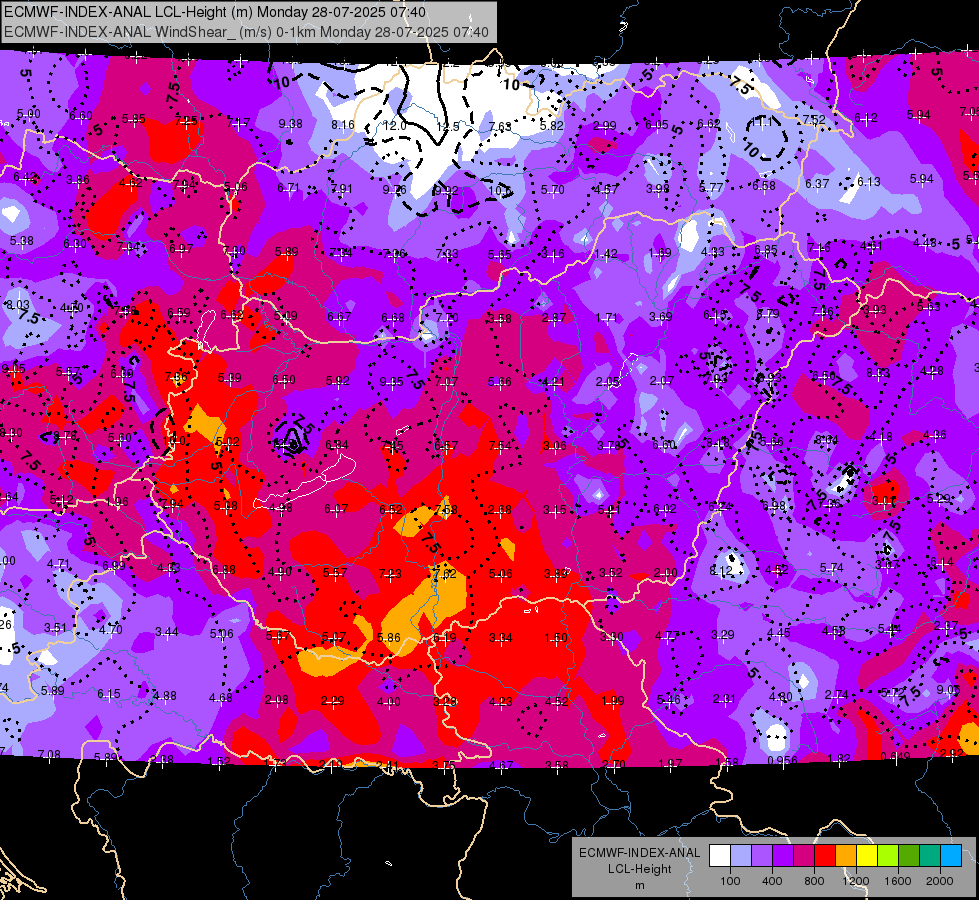Click the white legend swatch
The height and width of the screenshot is (900, 979).
tap(720, 856)
